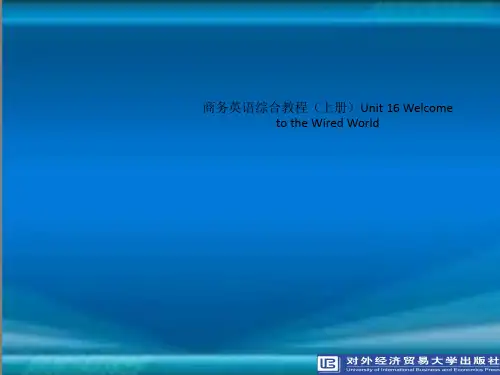
Task: Click the slide title "商务英语综合教程（上册）Unit 16 Welcome to the Wired World"
Action: coord(328,115)
